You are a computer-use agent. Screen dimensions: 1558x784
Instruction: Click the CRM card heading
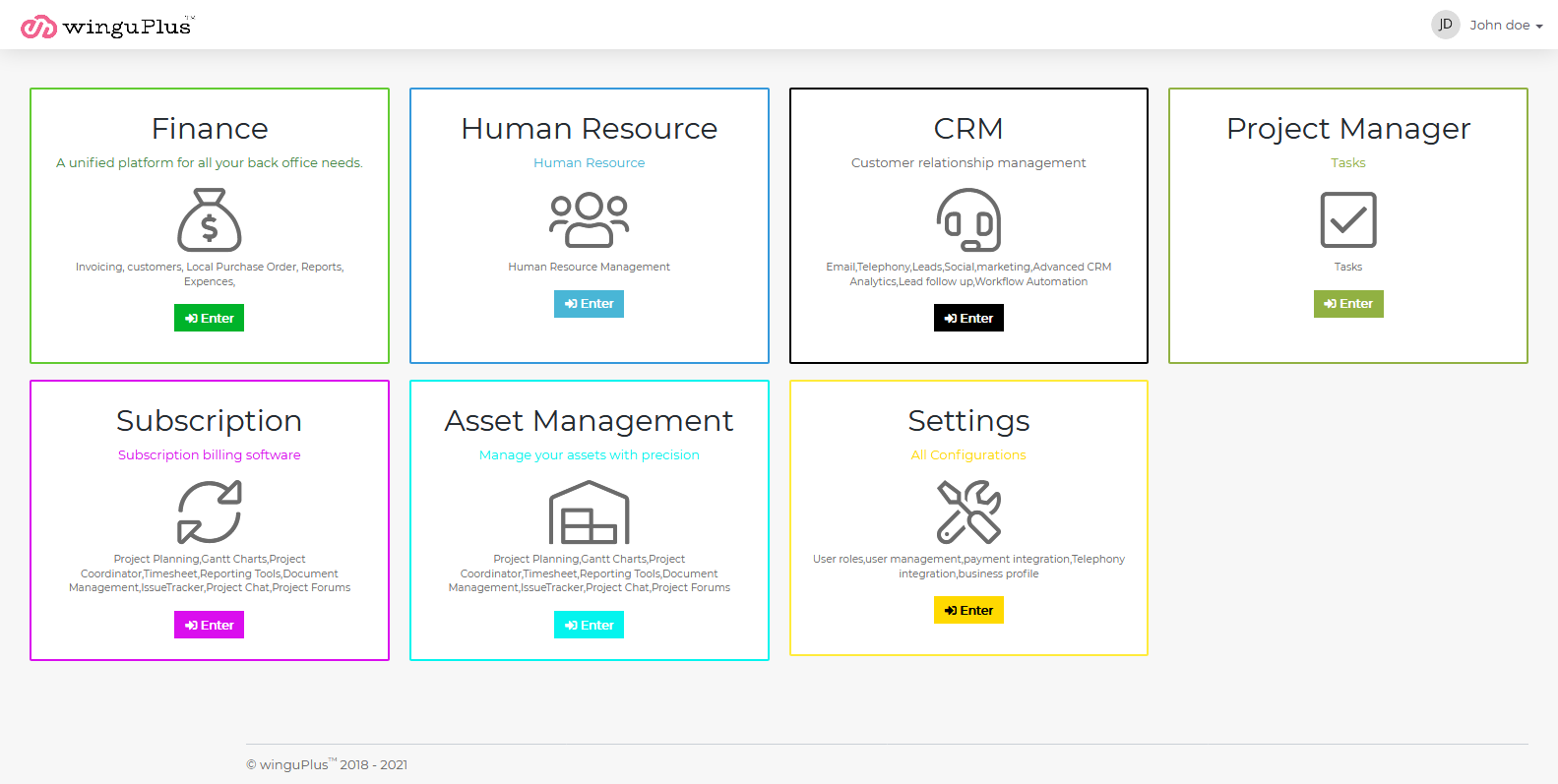tap(968, 128)
